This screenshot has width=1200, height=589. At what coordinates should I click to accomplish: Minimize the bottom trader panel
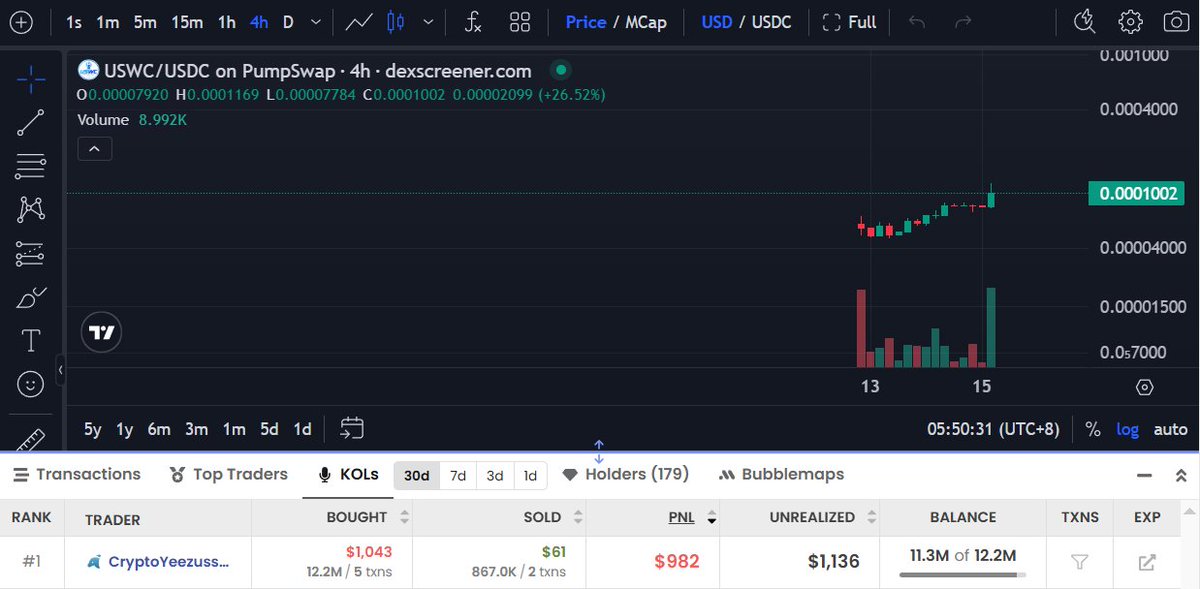tap(1143, 475)
